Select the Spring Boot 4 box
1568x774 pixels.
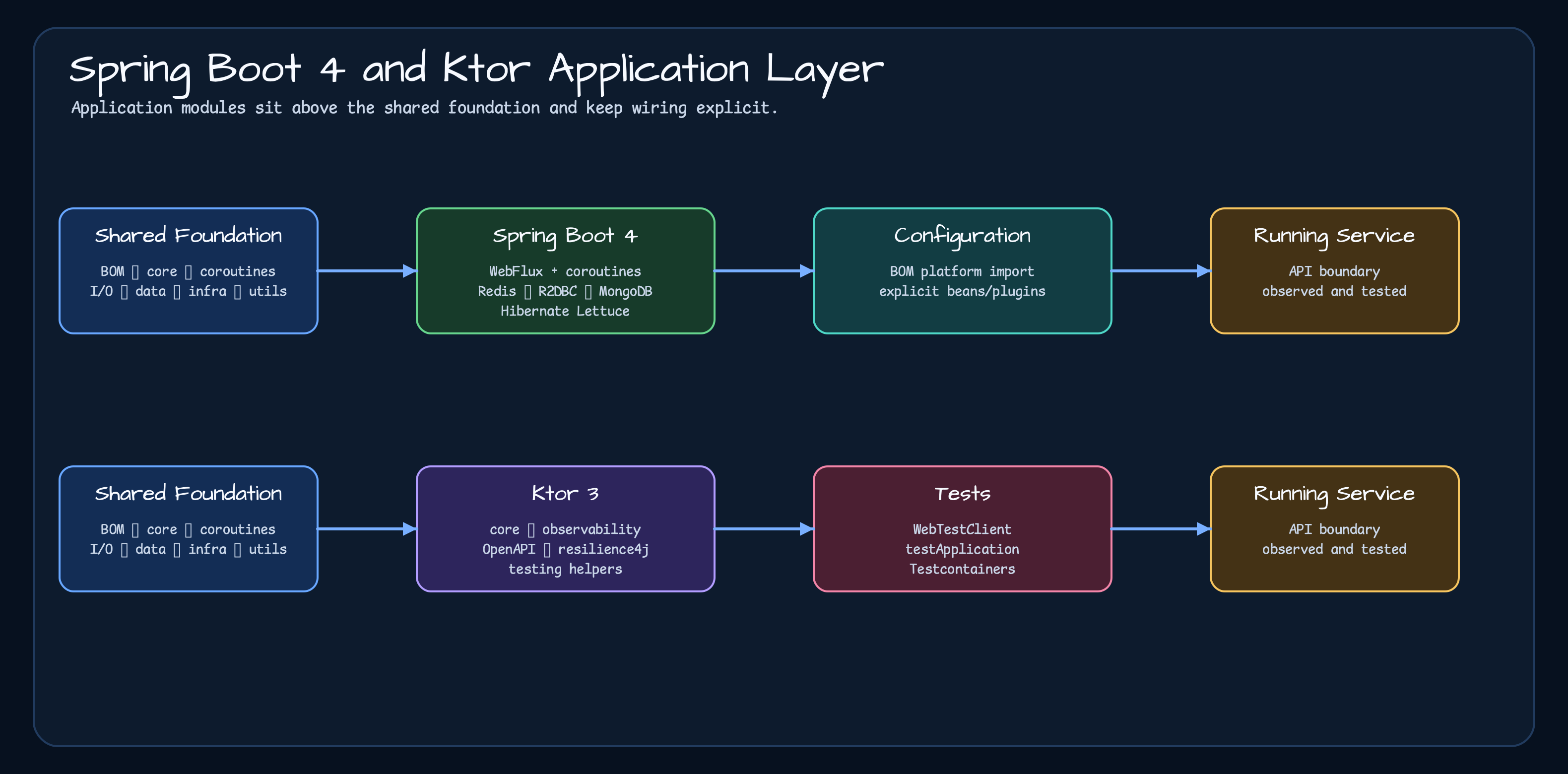pyautogui.click(x=565, y=271)
